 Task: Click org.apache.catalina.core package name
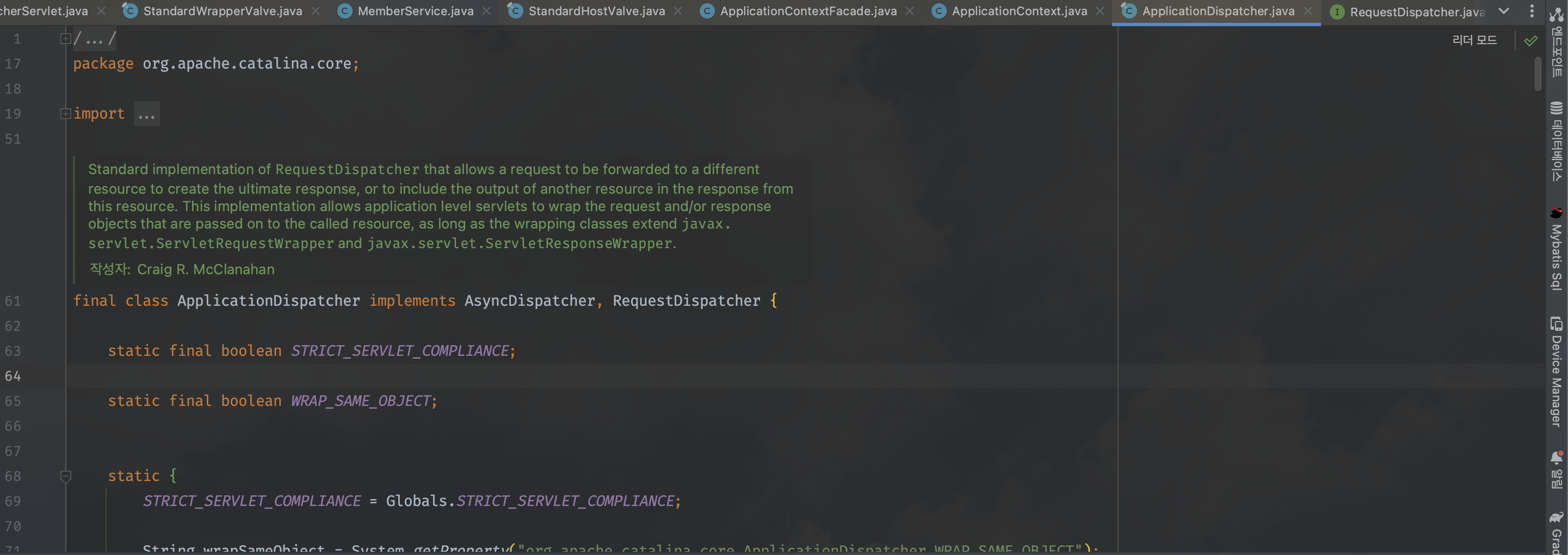[246, 63]
